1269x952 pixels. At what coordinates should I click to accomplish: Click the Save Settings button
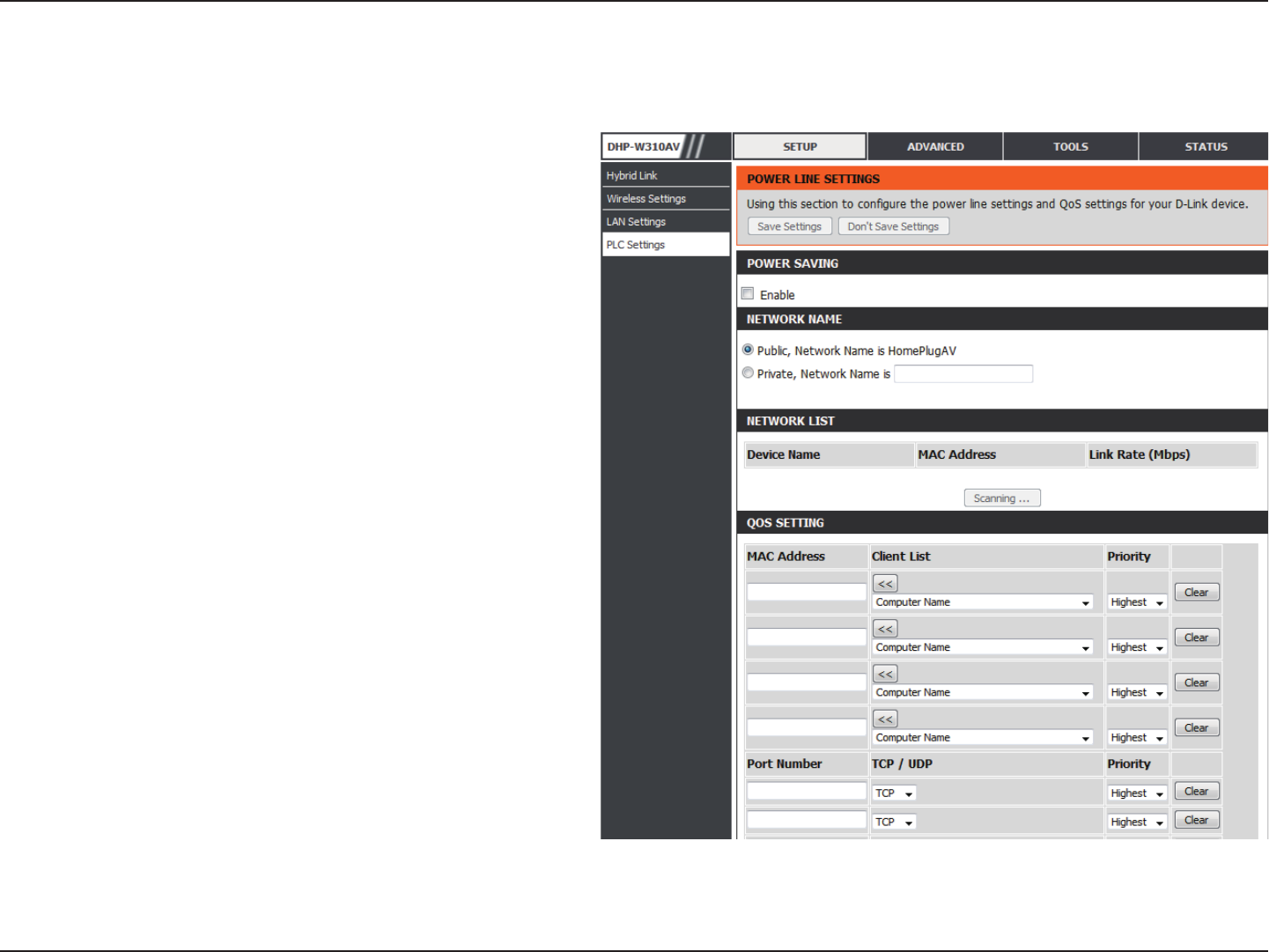(789, 226)
